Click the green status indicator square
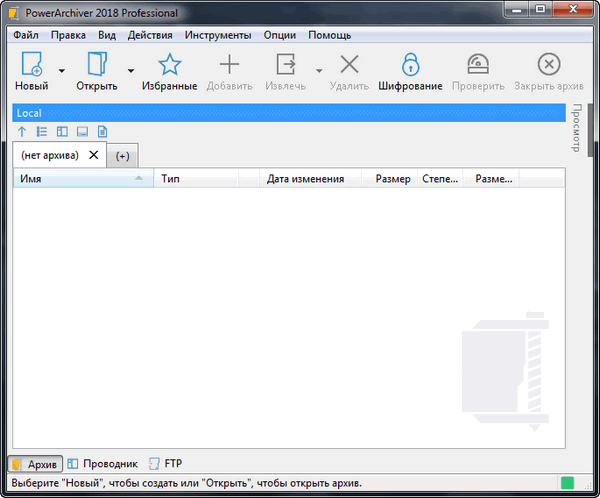Image resolution: width=600 pixels, height=498 pixels. click(x=568, y=484)
